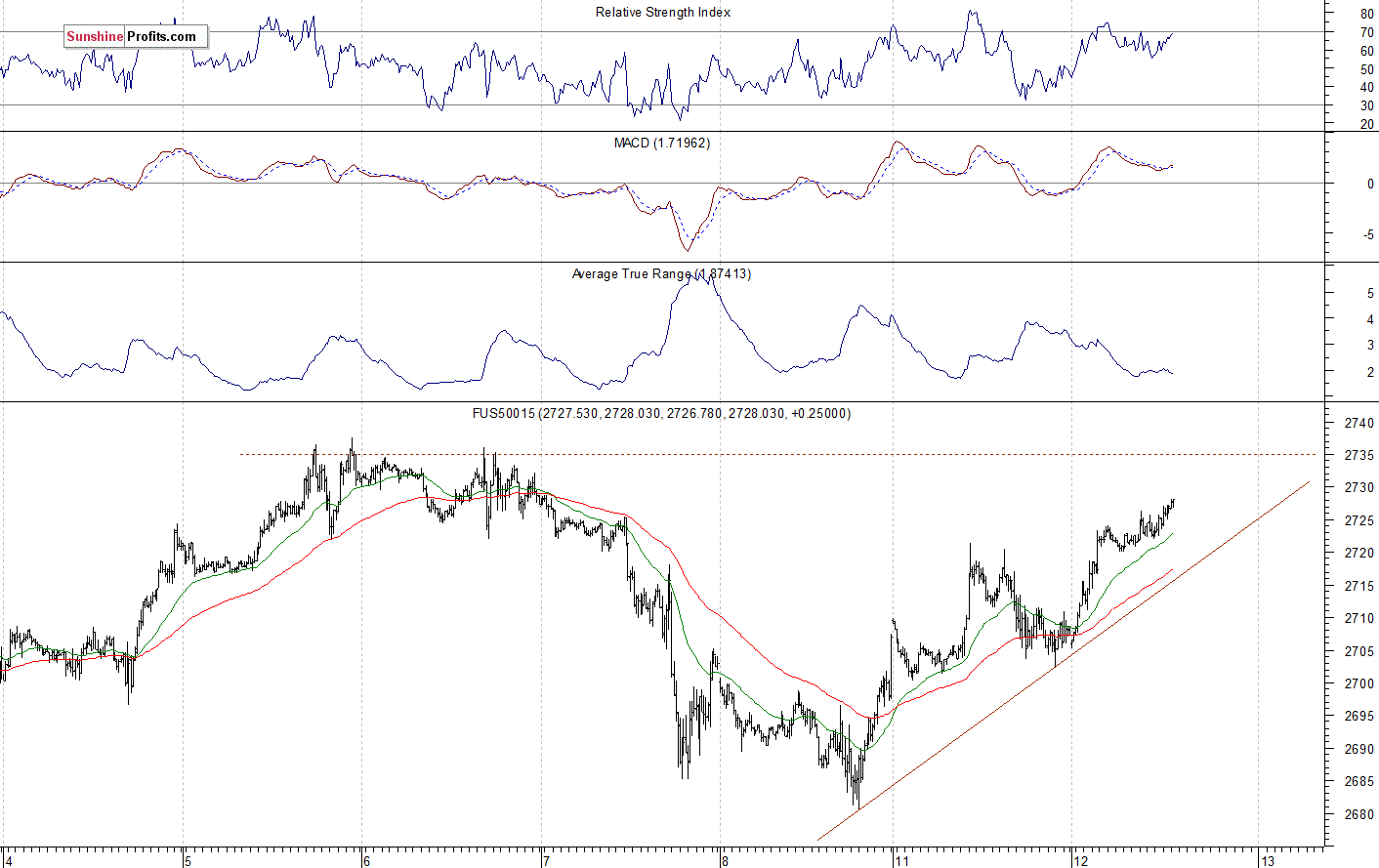Screen dimensions: 1379x868
Task: Click the 2720 price axis label
Action: point(1358,554)
